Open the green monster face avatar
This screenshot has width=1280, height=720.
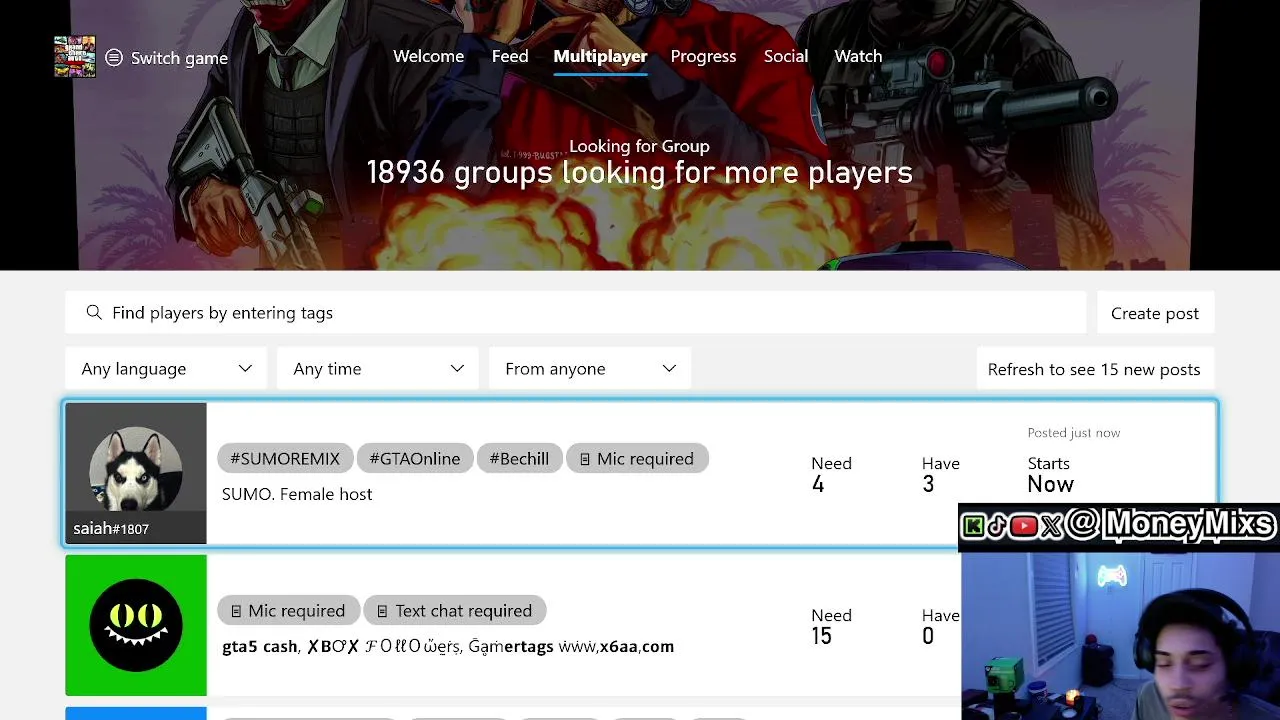(x=136, y=625)
